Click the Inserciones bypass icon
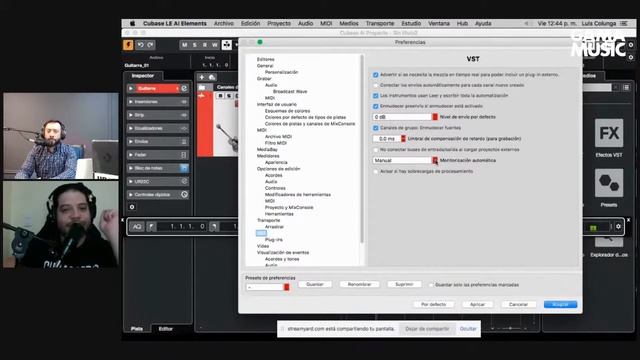This screenshot has width=640, height=360. coord(184,102)
